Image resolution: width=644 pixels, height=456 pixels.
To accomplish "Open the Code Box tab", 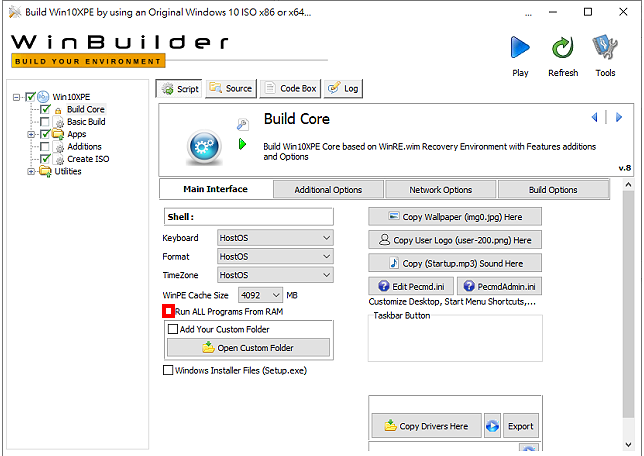I will point(291,88).
